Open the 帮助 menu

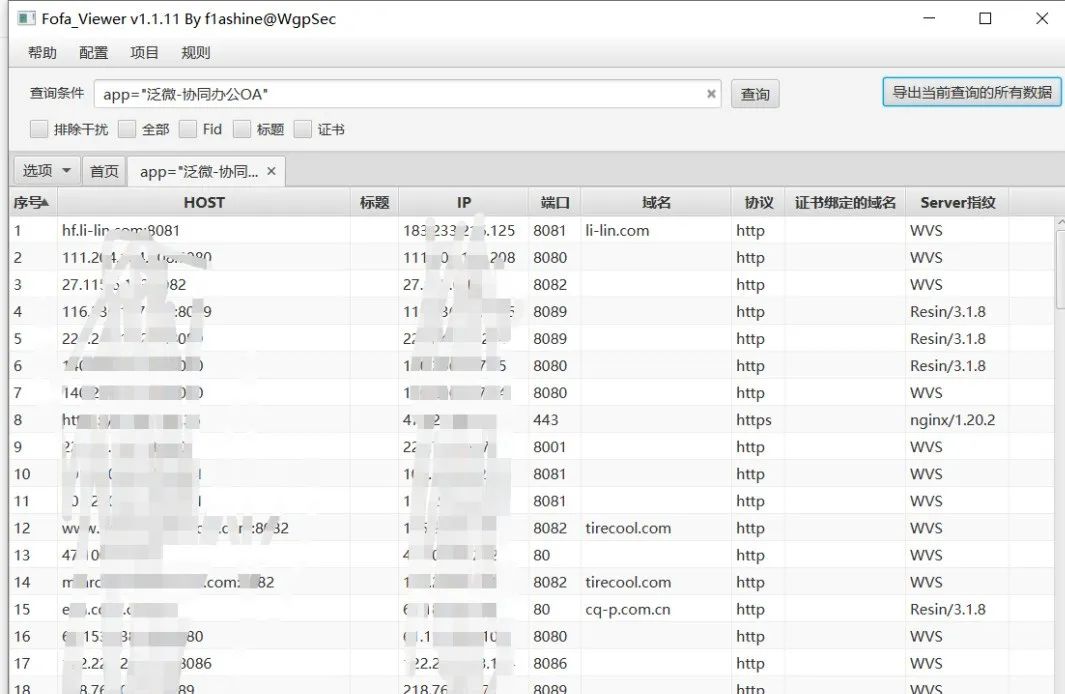coord(42,52)
